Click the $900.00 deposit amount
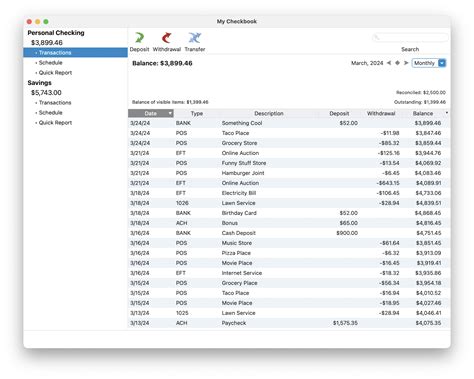Viewport: 474px width, 379px height. 347,233
